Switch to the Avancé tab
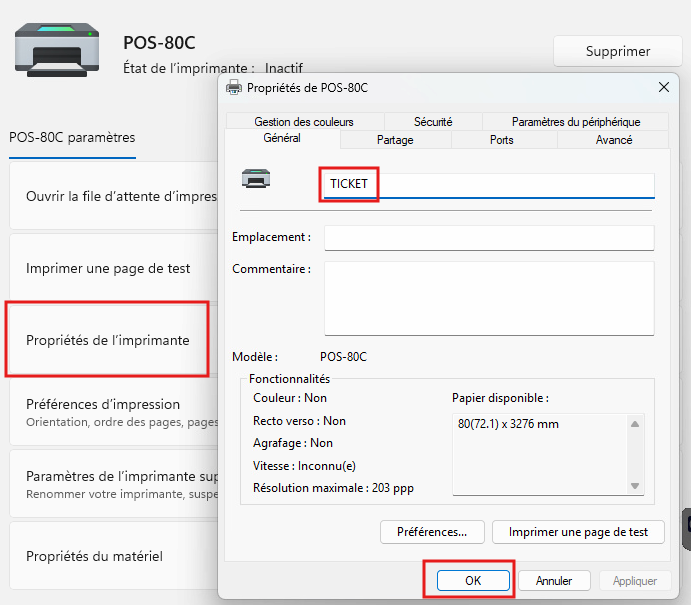This screenshot has height=605, width=691. (x=613, y=140)
